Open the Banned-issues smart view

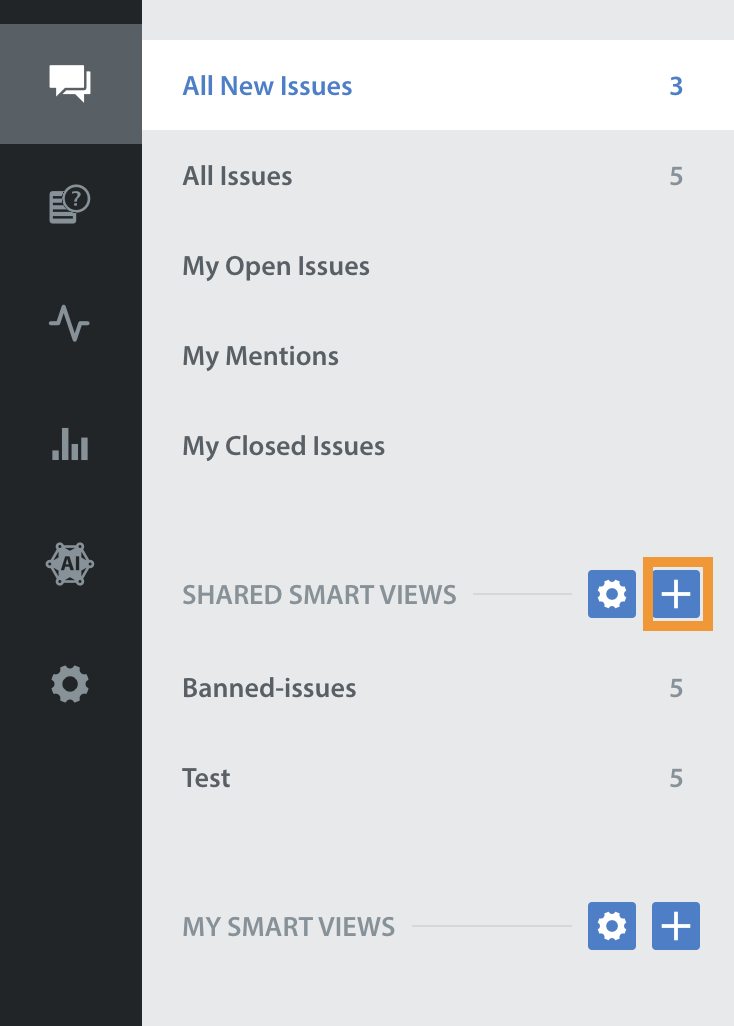(438, 688)
